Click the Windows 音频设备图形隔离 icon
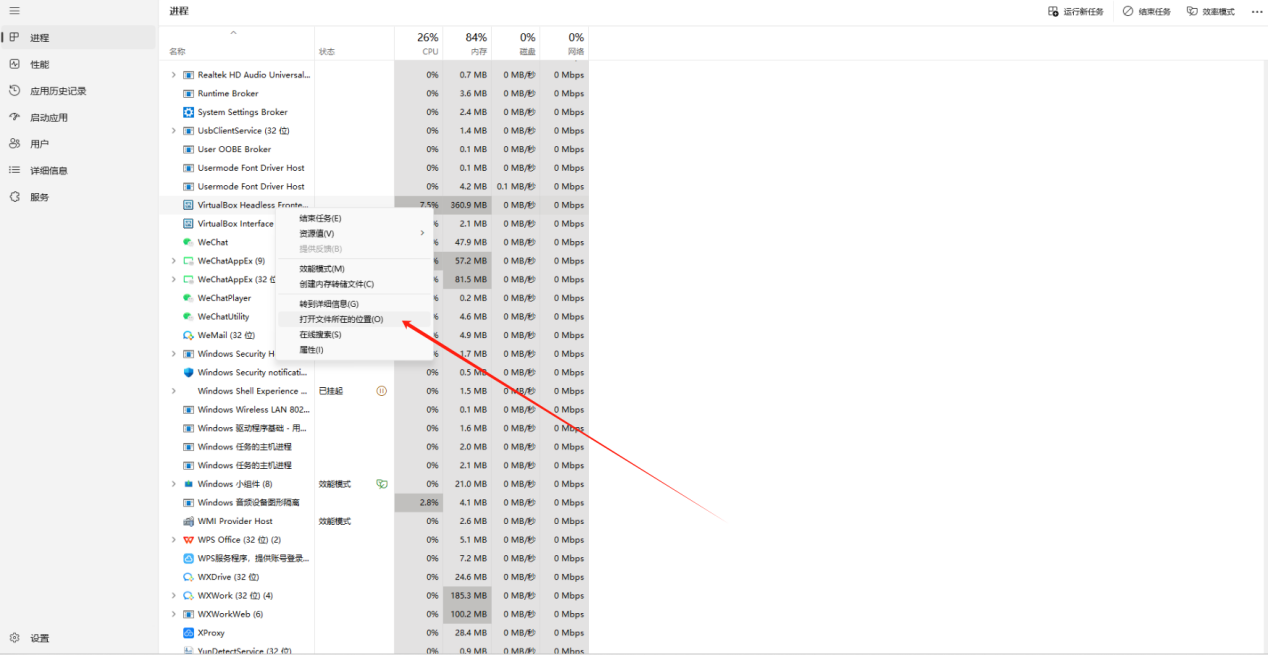The height and width of the screenshot is (655, 1268). tap(188, 503)
